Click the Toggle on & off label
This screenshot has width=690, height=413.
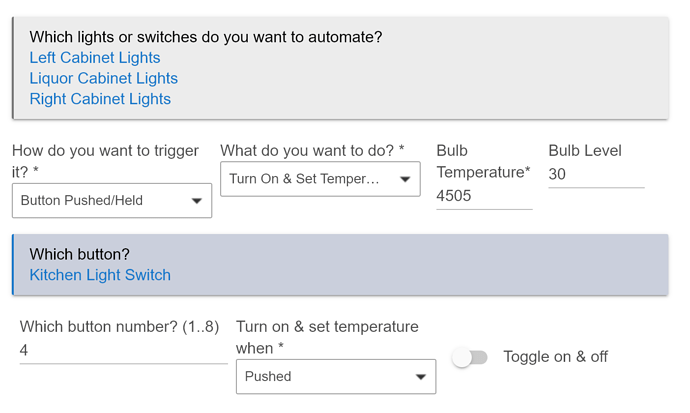tap(555, 357)
